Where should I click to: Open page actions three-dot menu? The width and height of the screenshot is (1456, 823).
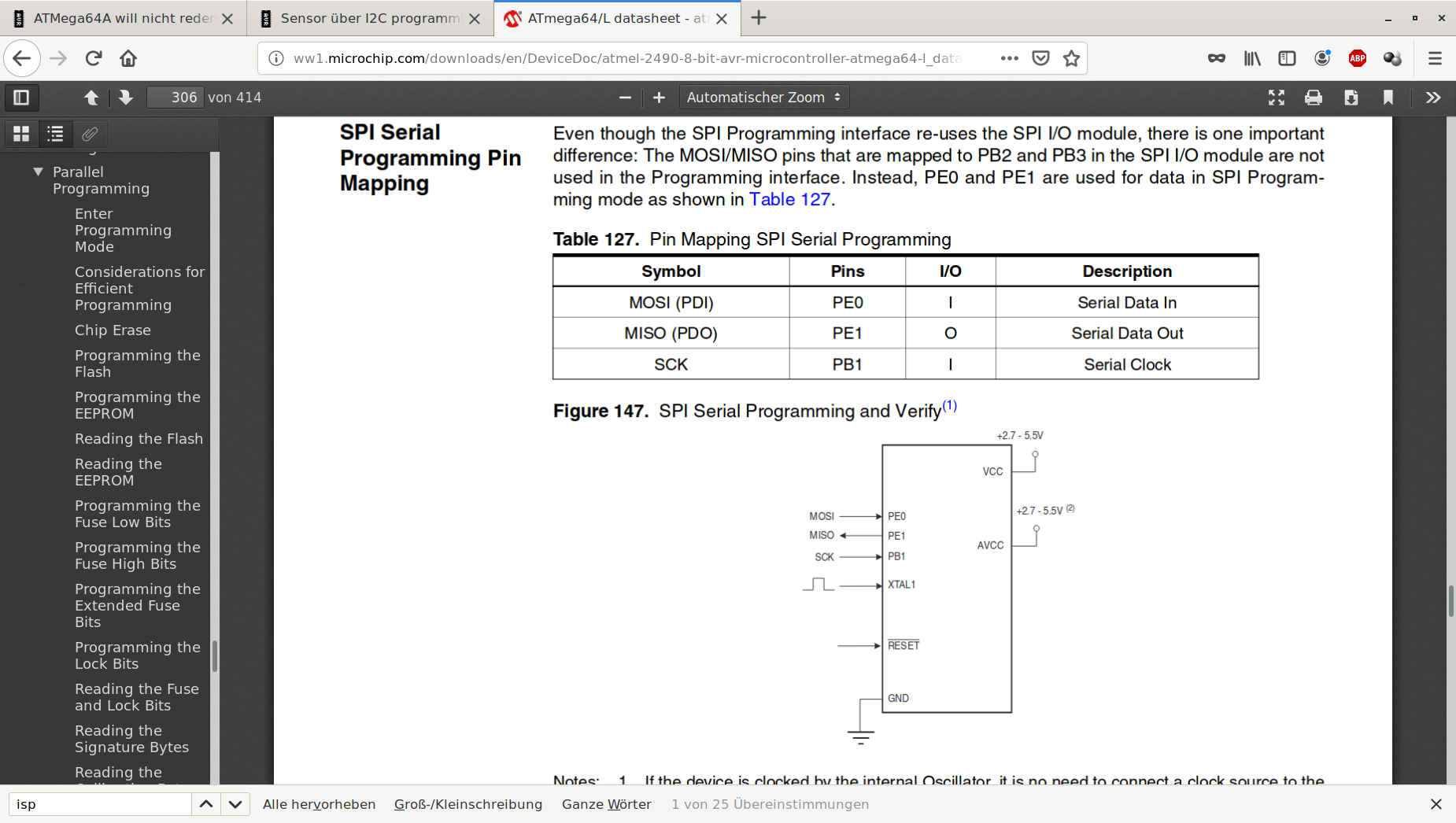click(x=1010, y=58)
